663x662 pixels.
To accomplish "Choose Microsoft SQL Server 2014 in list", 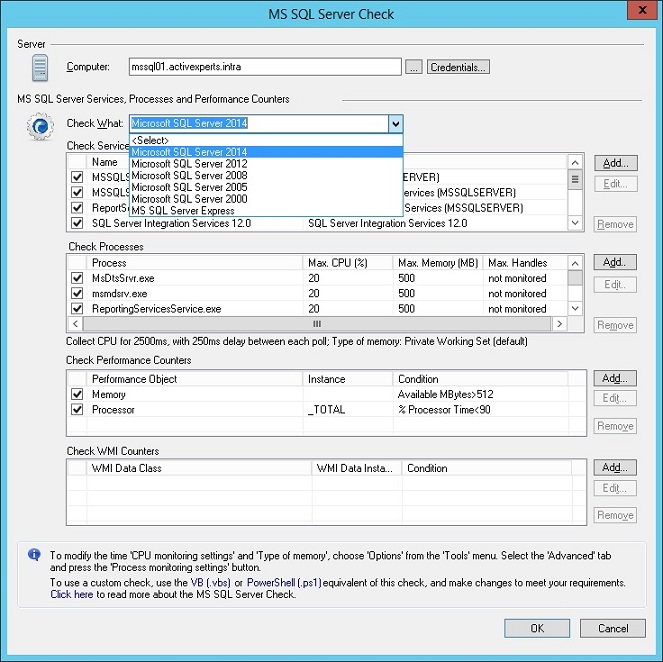I will coord(266,152).
